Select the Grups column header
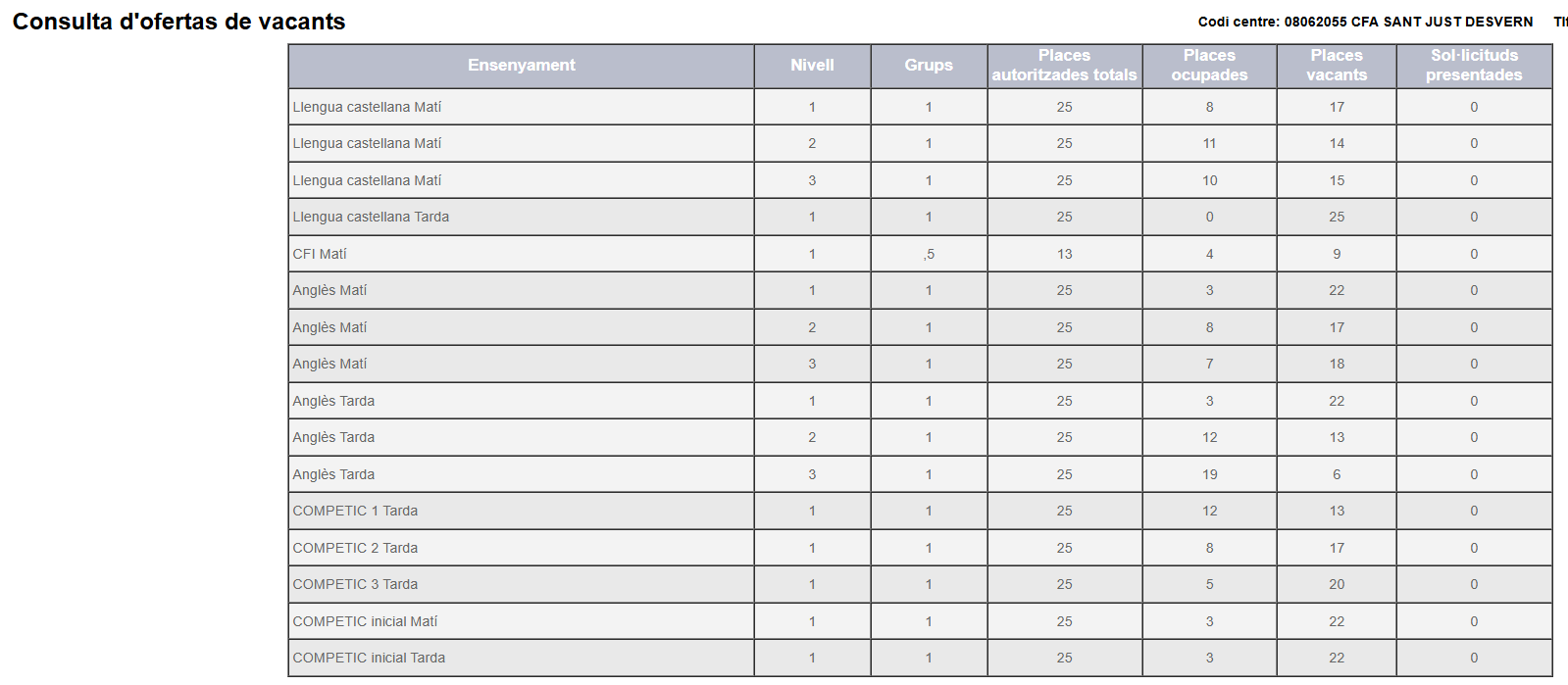 (x=928, y=66)
